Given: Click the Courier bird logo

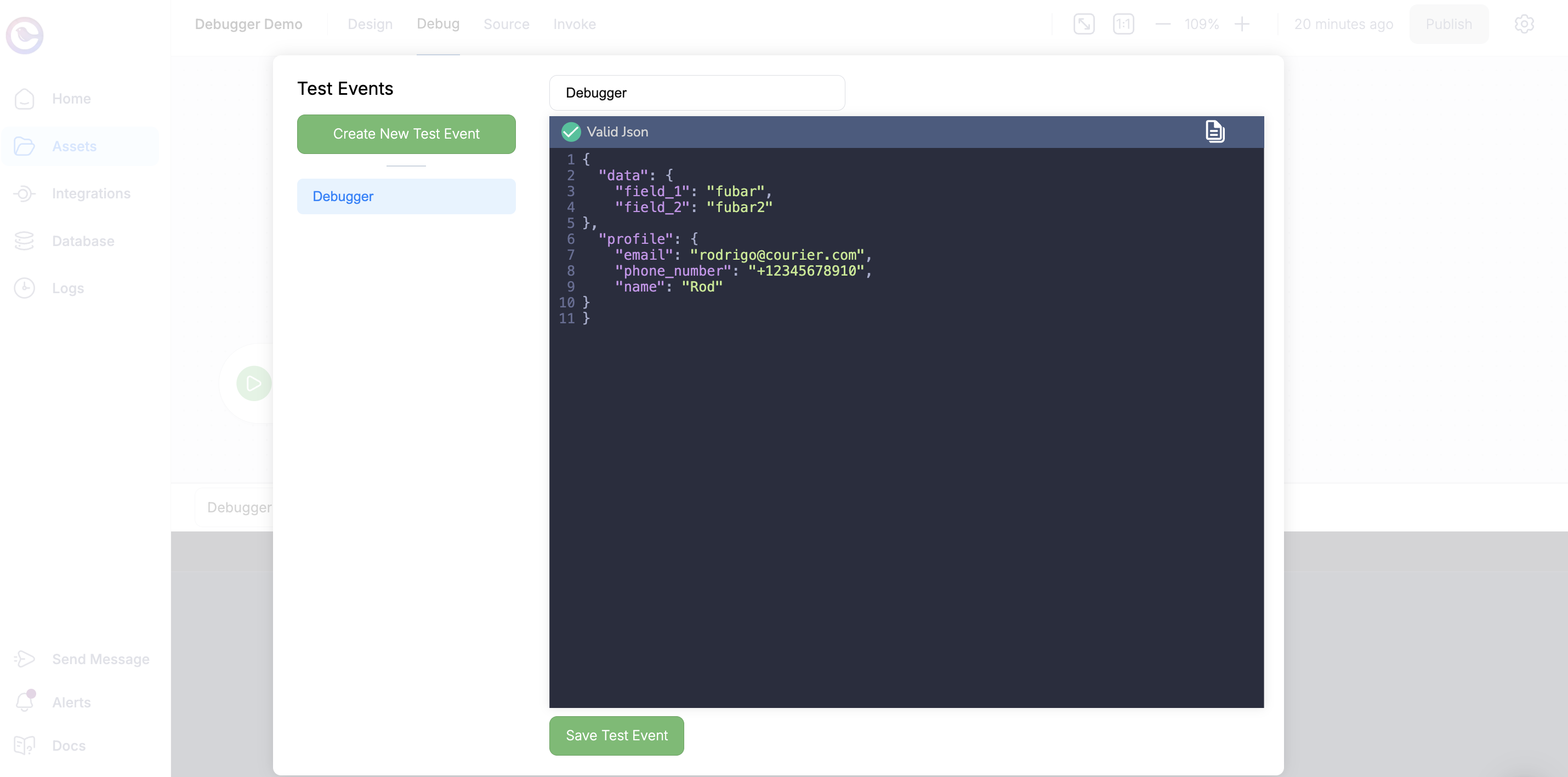Looking at the screenshot, I should click(x=25, y=35).
